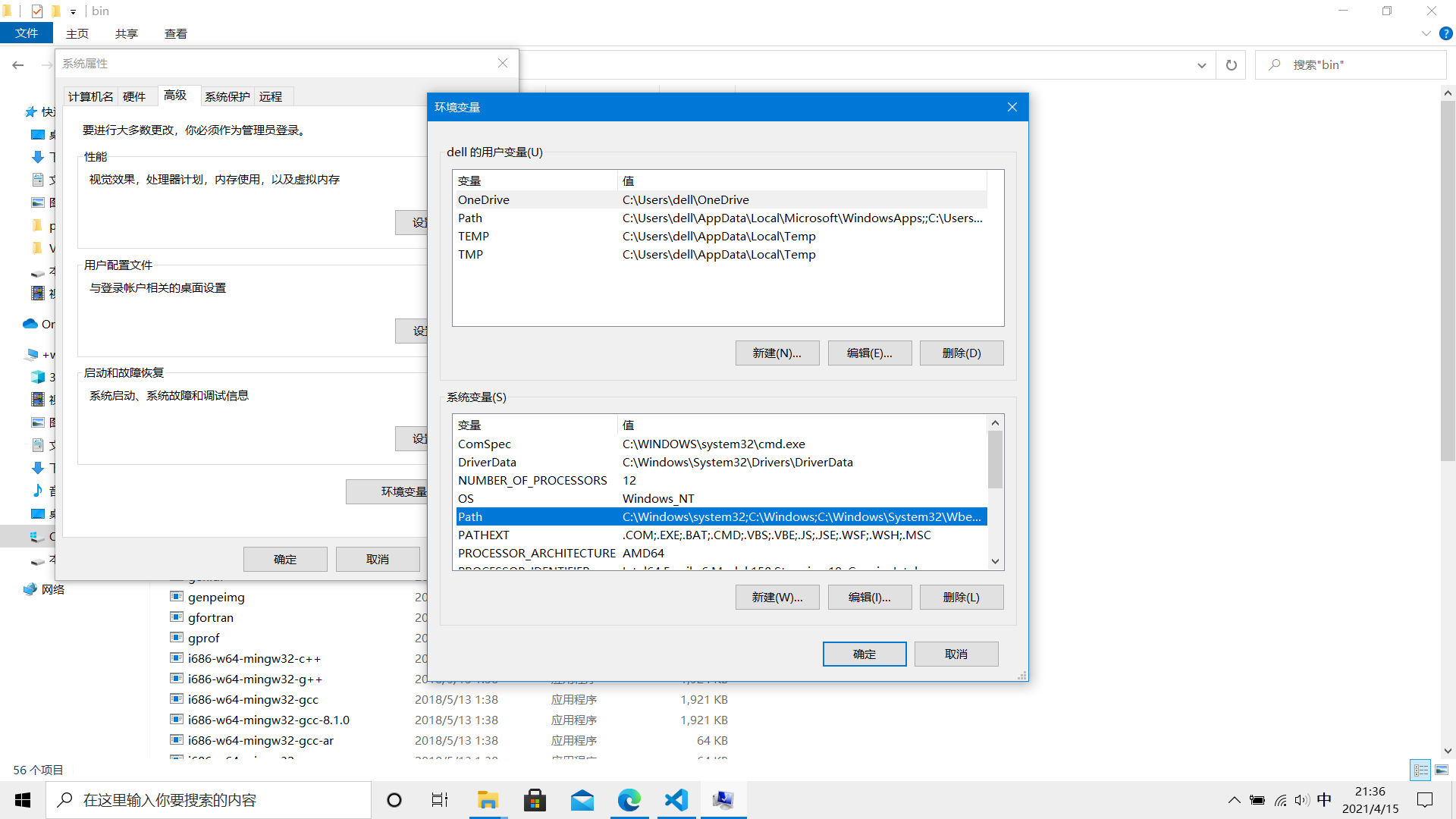1456x819 pixels.
Task: Click the File Explorer taskbar icon
Action: pyautogui.click(x=487, y=800)
